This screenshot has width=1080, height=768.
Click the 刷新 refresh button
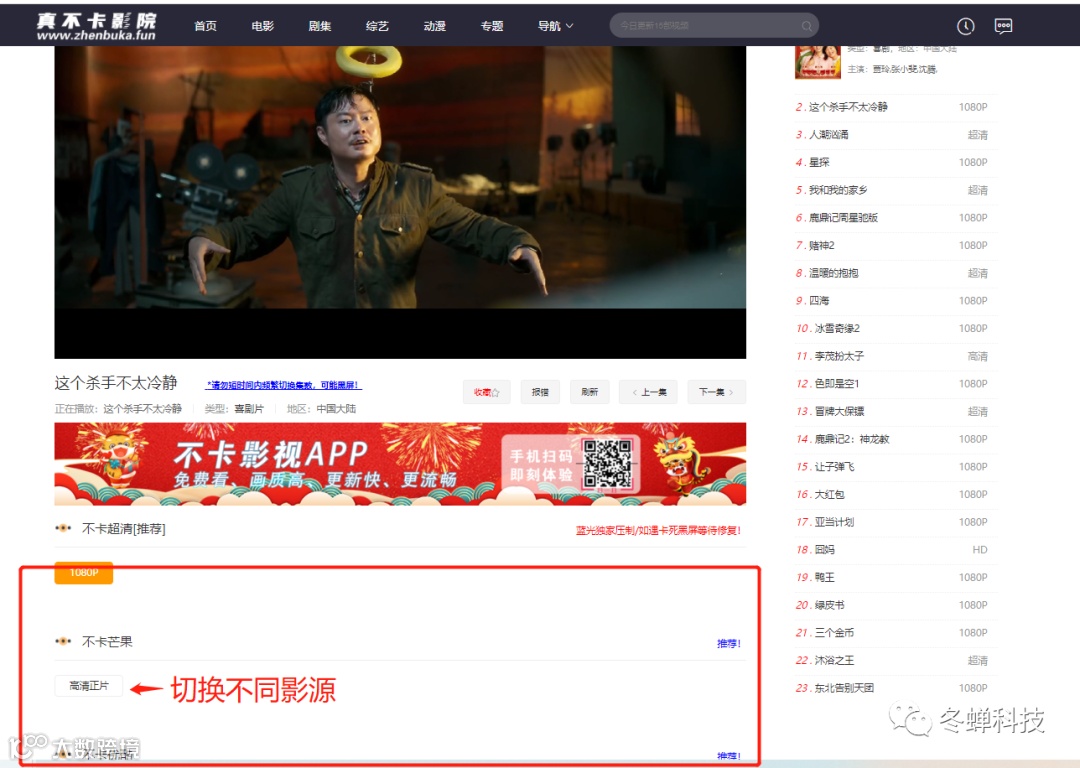pos(590,392)
